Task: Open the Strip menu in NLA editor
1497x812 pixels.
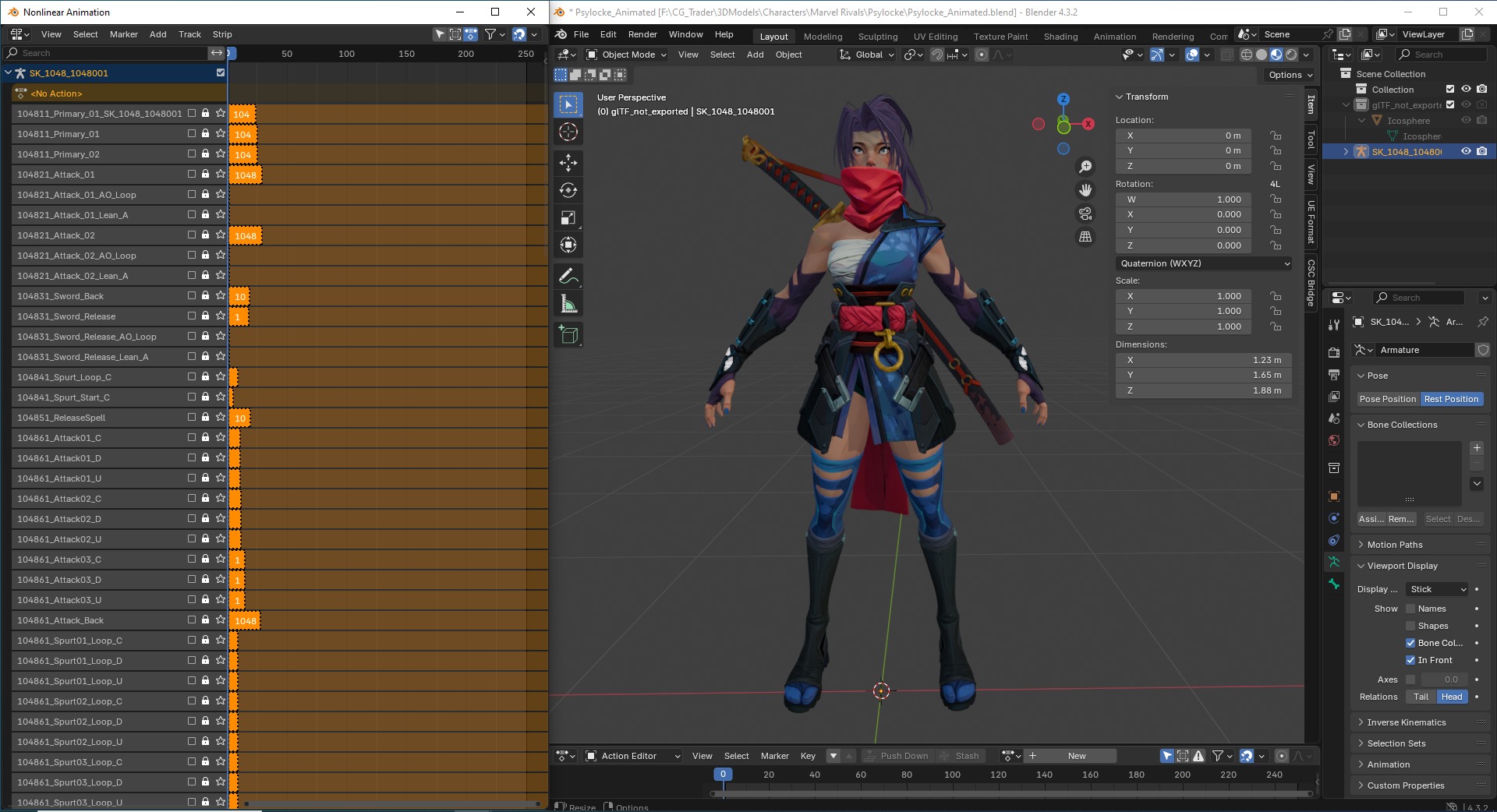Action: click(x=222, y=34)
